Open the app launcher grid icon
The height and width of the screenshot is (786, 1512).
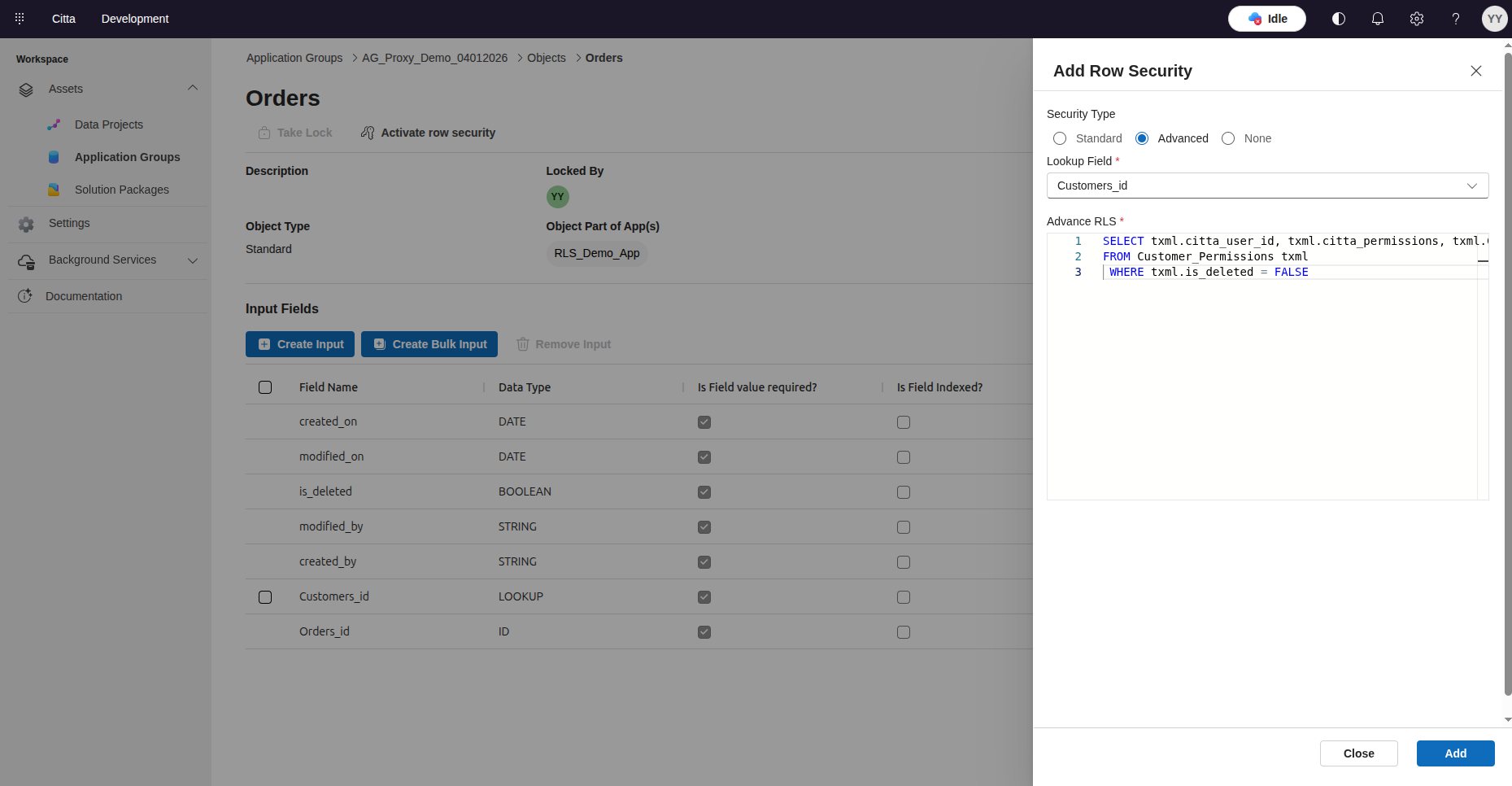click(20, 18)
